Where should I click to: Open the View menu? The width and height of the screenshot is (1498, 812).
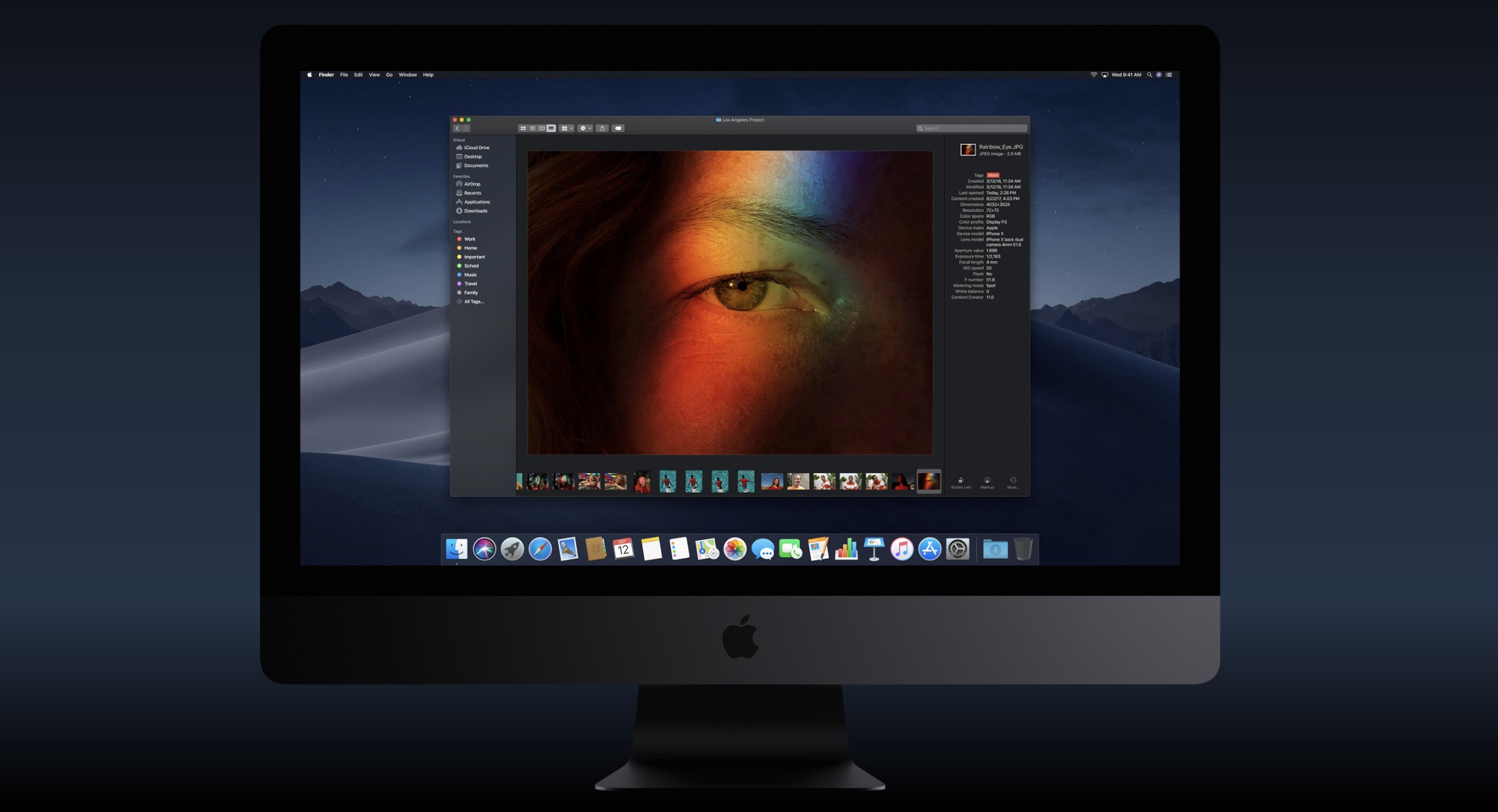[x=374, y=75]
